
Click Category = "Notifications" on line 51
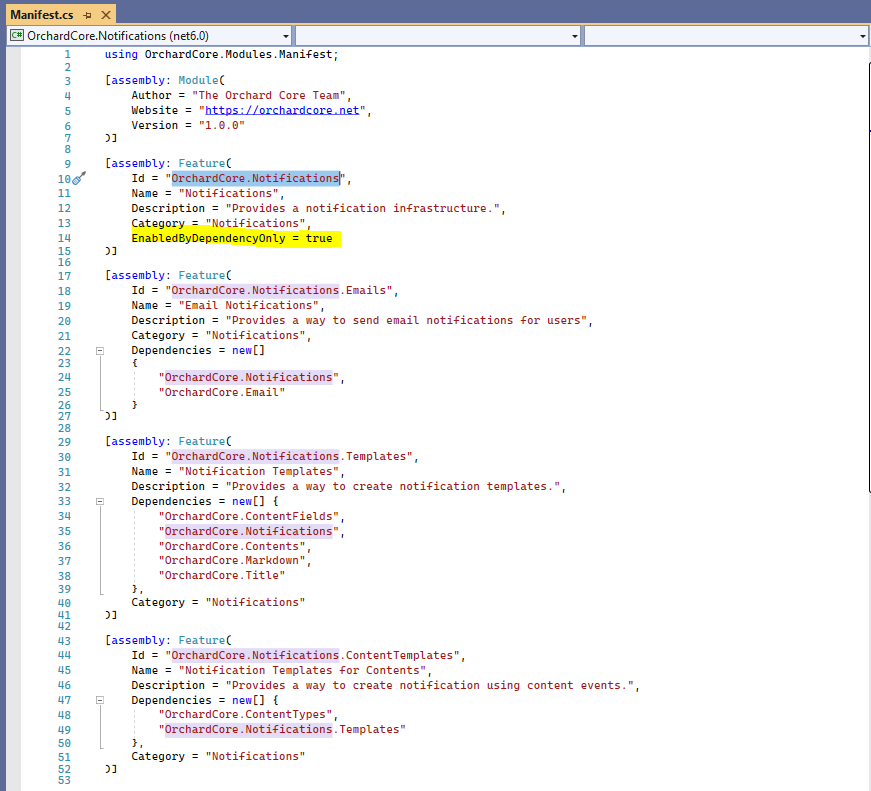[218, 757]
